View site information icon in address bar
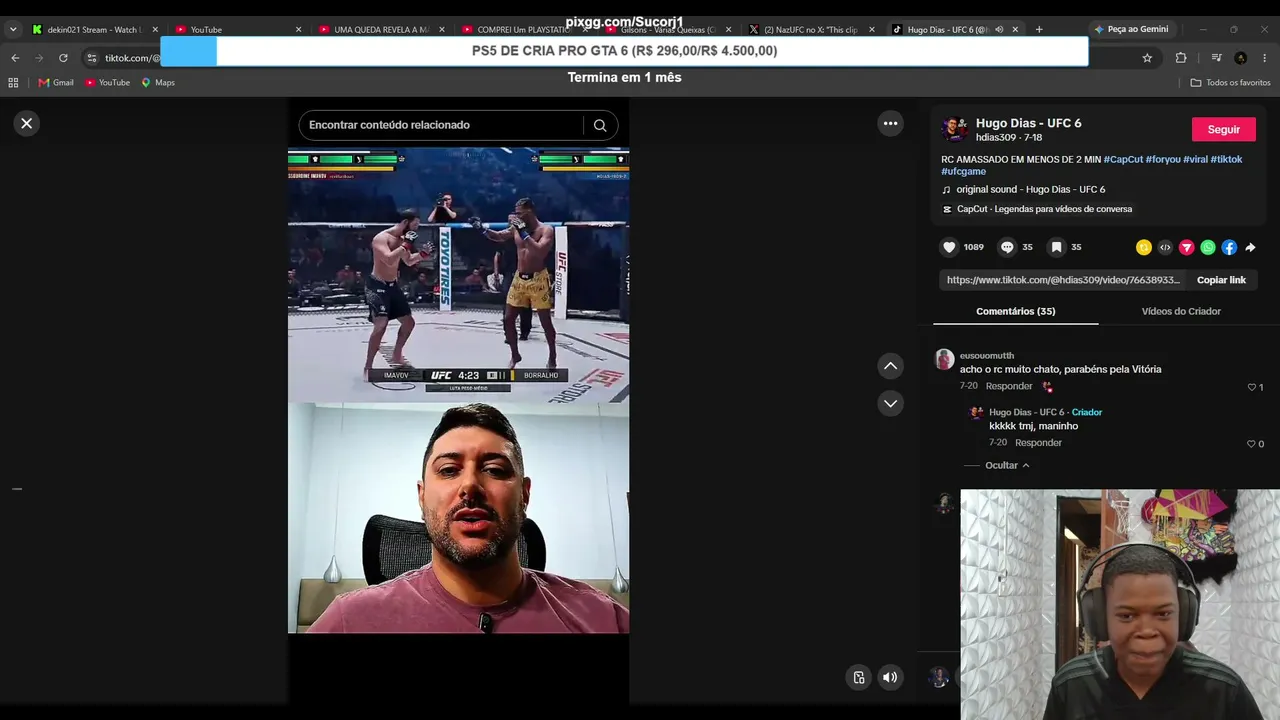The height and width of the screenshot is (720, 1280). click(92, 58)
